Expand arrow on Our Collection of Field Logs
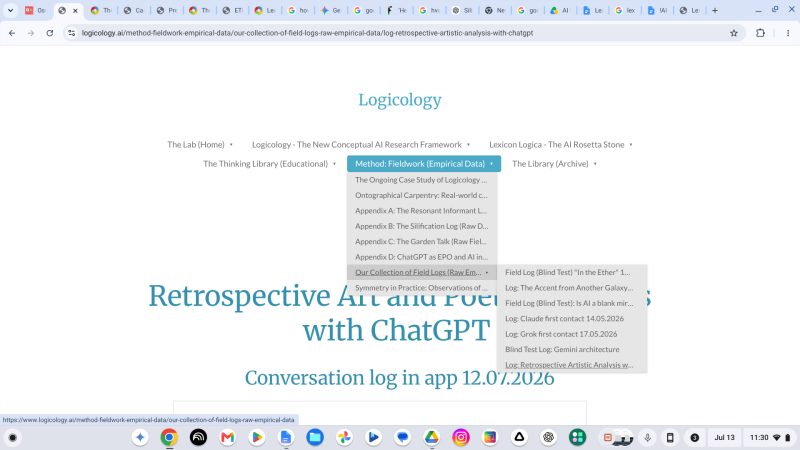 click(x=487, y=272)
